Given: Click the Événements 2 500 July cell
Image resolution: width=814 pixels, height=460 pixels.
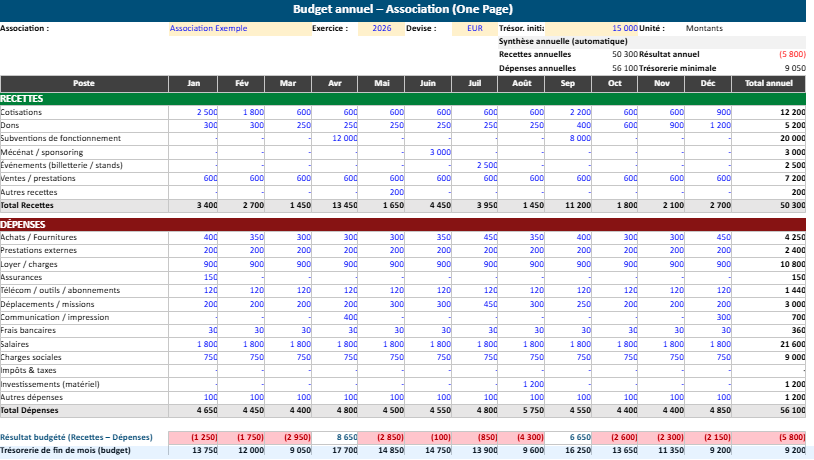Looking at the screenshot, I should click(x=475, y=165).
